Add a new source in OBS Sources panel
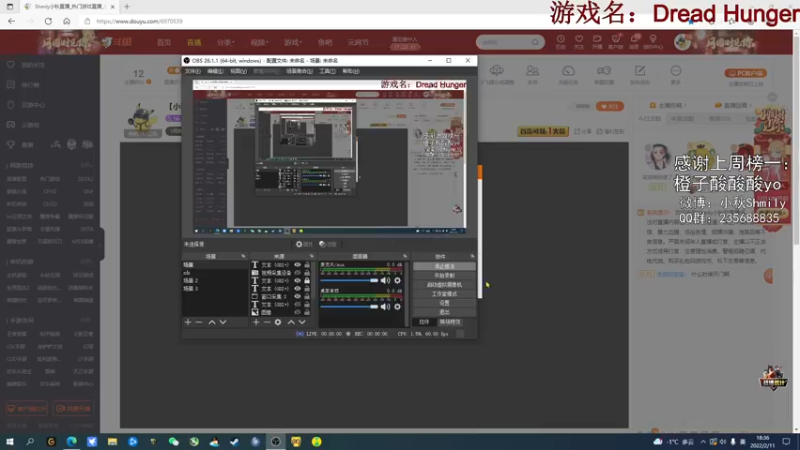 (x=256, y=322)
